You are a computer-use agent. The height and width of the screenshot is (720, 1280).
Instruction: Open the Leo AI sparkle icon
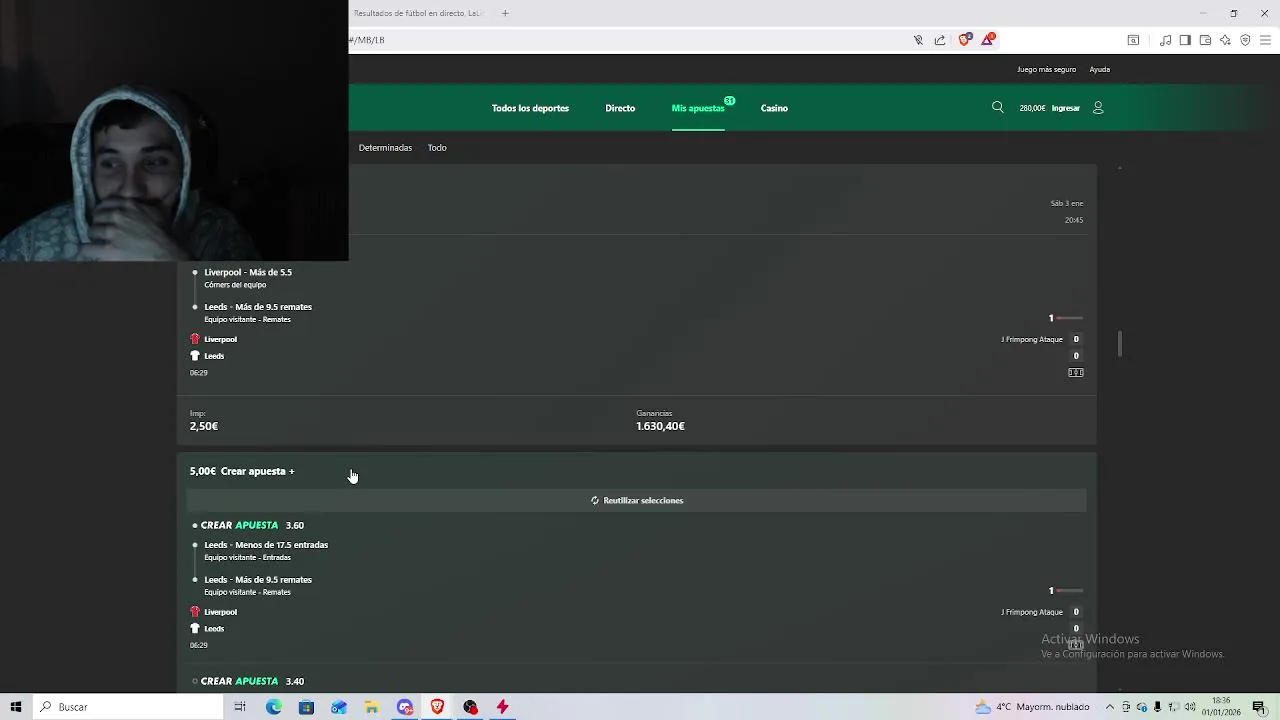pos(1225,40)
